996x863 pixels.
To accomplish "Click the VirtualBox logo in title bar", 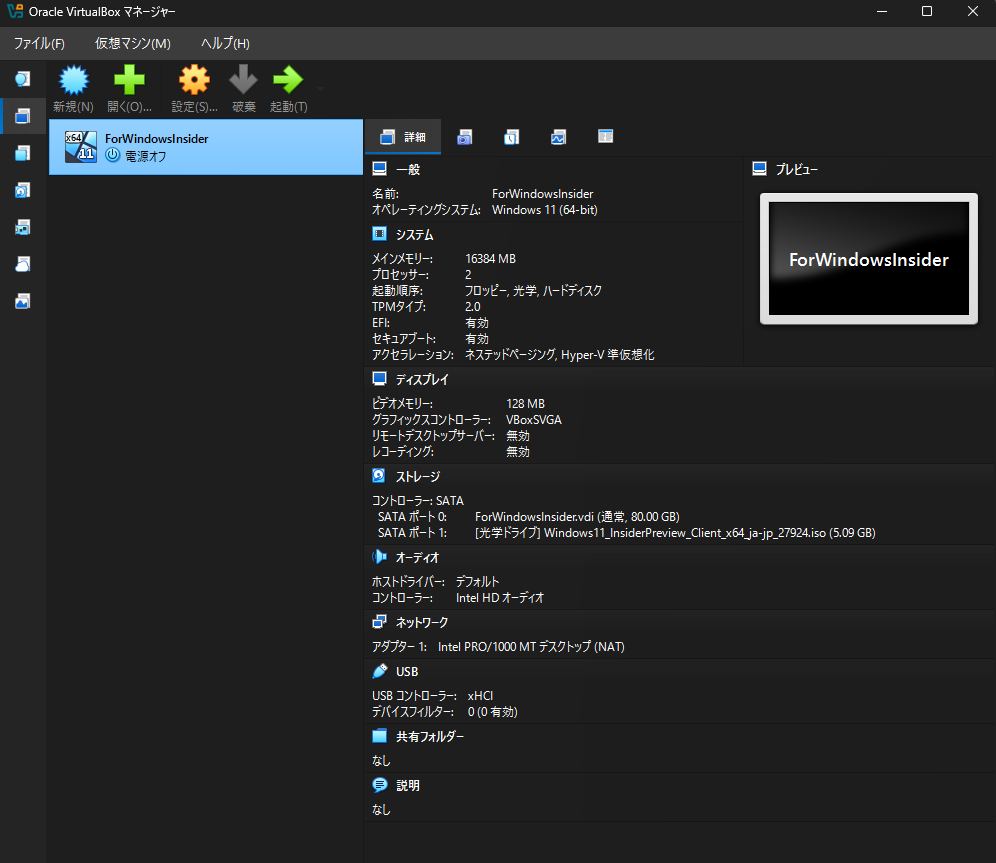I will (15, 11).
